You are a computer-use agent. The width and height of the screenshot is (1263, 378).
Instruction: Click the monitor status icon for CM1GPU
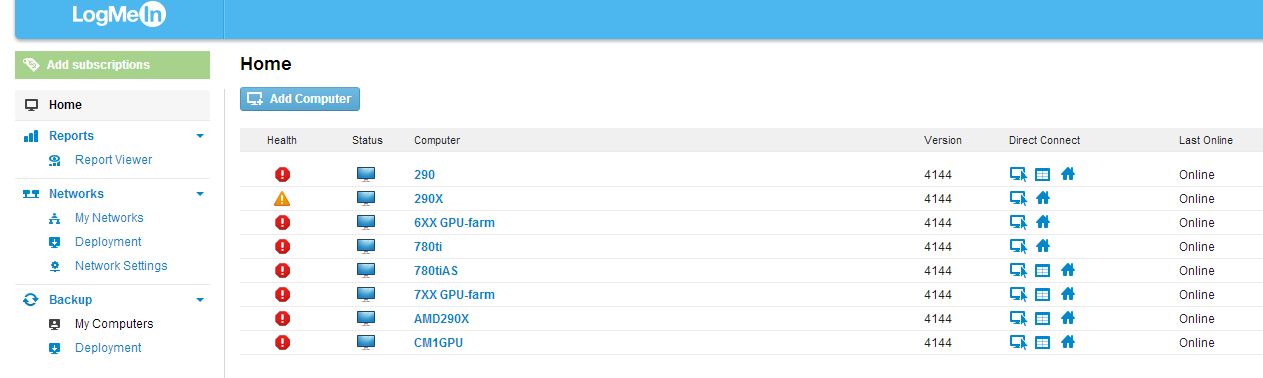[x=367, y=342]
